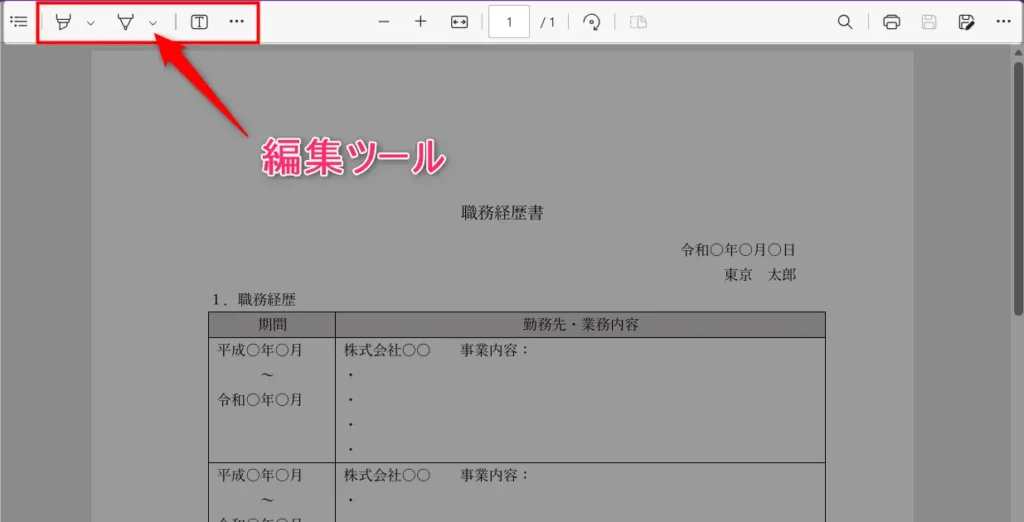1024x522 pixels.
Task: Open the find search tool
Action: (x=845, y=22)
